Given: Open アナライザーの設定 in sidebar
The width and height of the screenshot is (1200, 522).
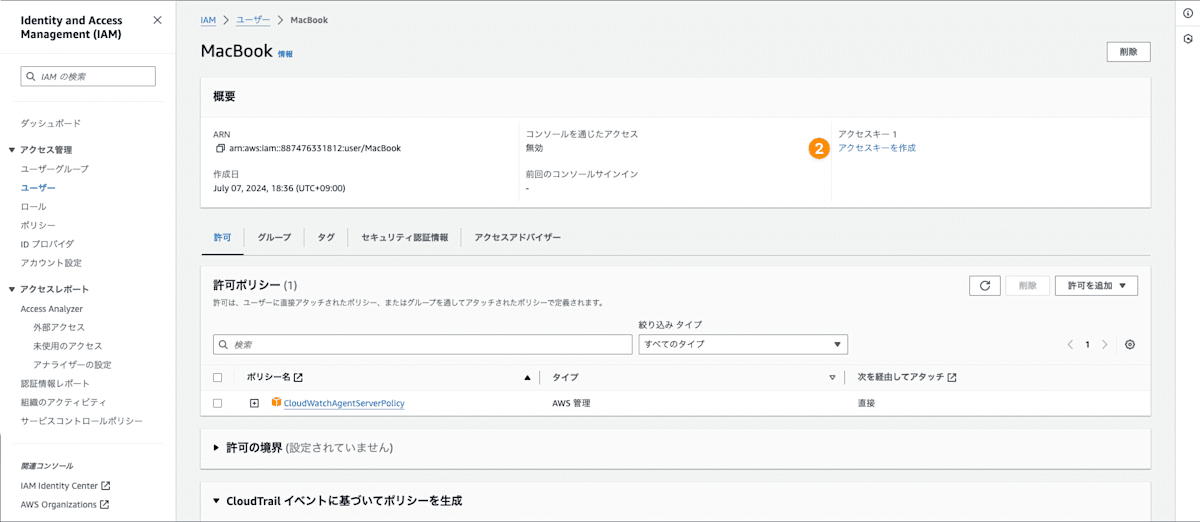Looking at the screenshot, I should pos(72,365).
